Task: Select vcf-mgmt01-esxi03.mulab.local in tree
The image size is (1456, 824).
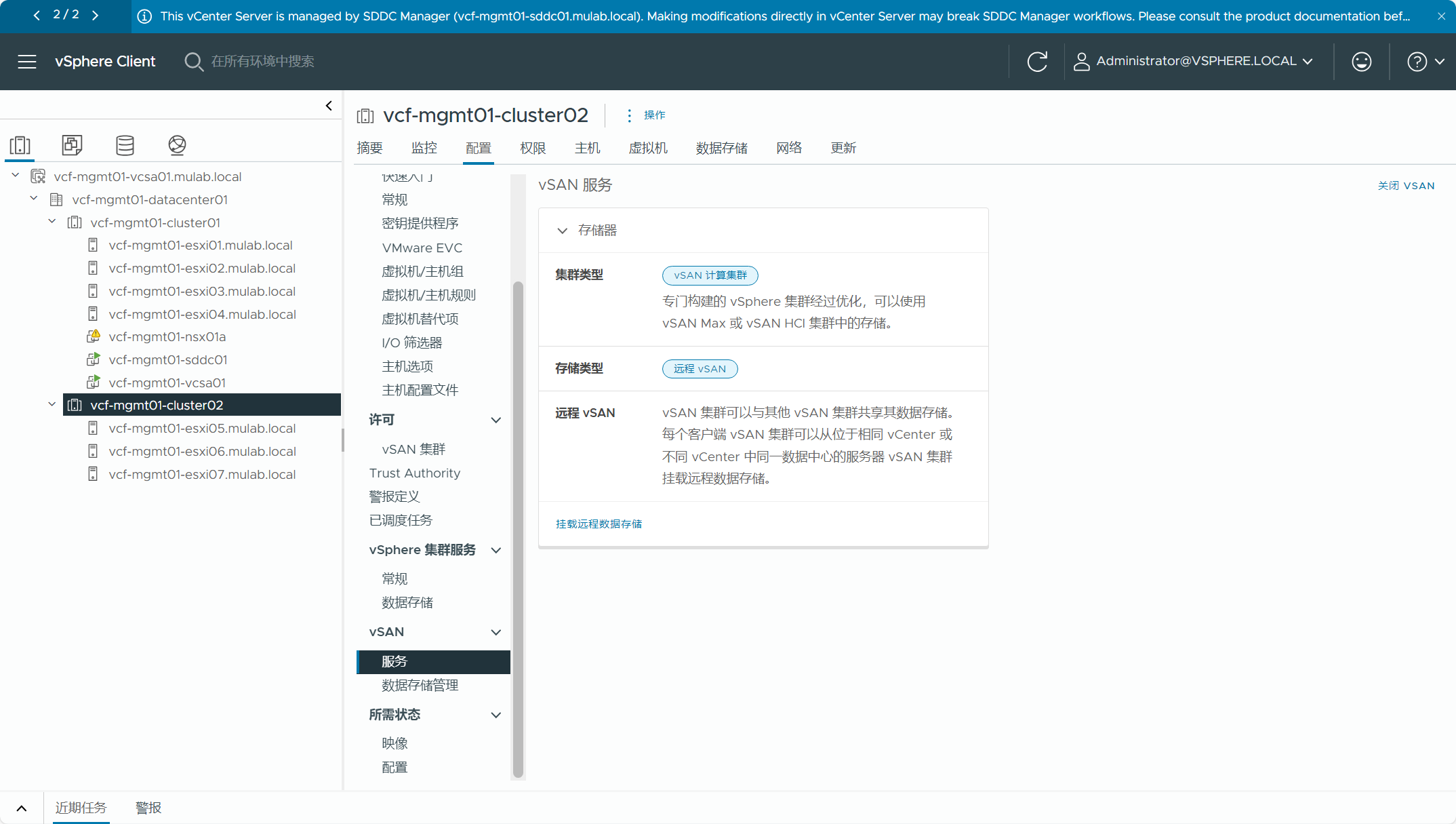Action: tap(202, 292)
